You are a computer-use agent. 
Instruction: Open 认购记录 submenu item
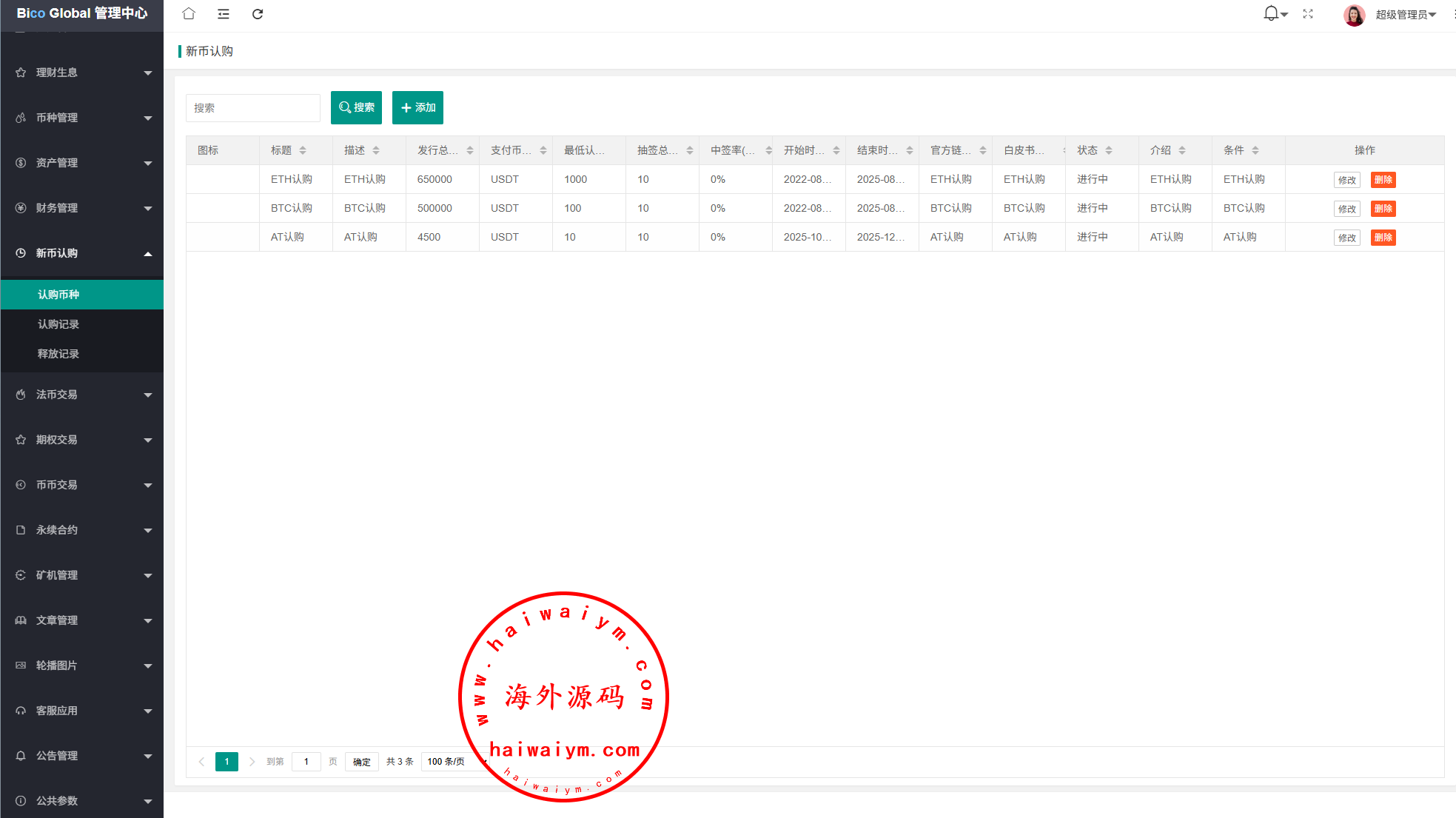coord(58,324)
